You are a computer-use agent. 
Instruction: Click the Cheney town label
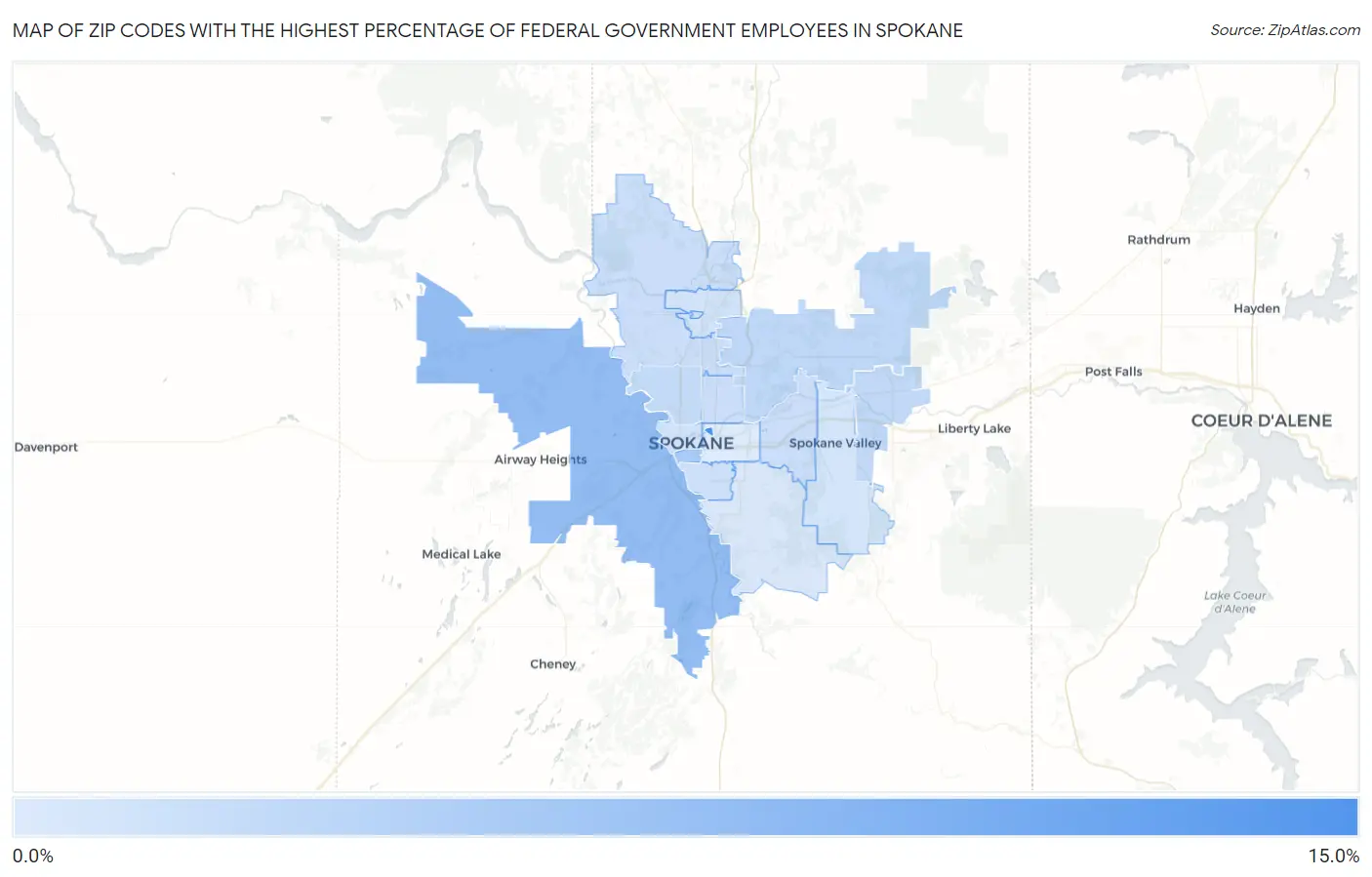(x=553, y=663)
